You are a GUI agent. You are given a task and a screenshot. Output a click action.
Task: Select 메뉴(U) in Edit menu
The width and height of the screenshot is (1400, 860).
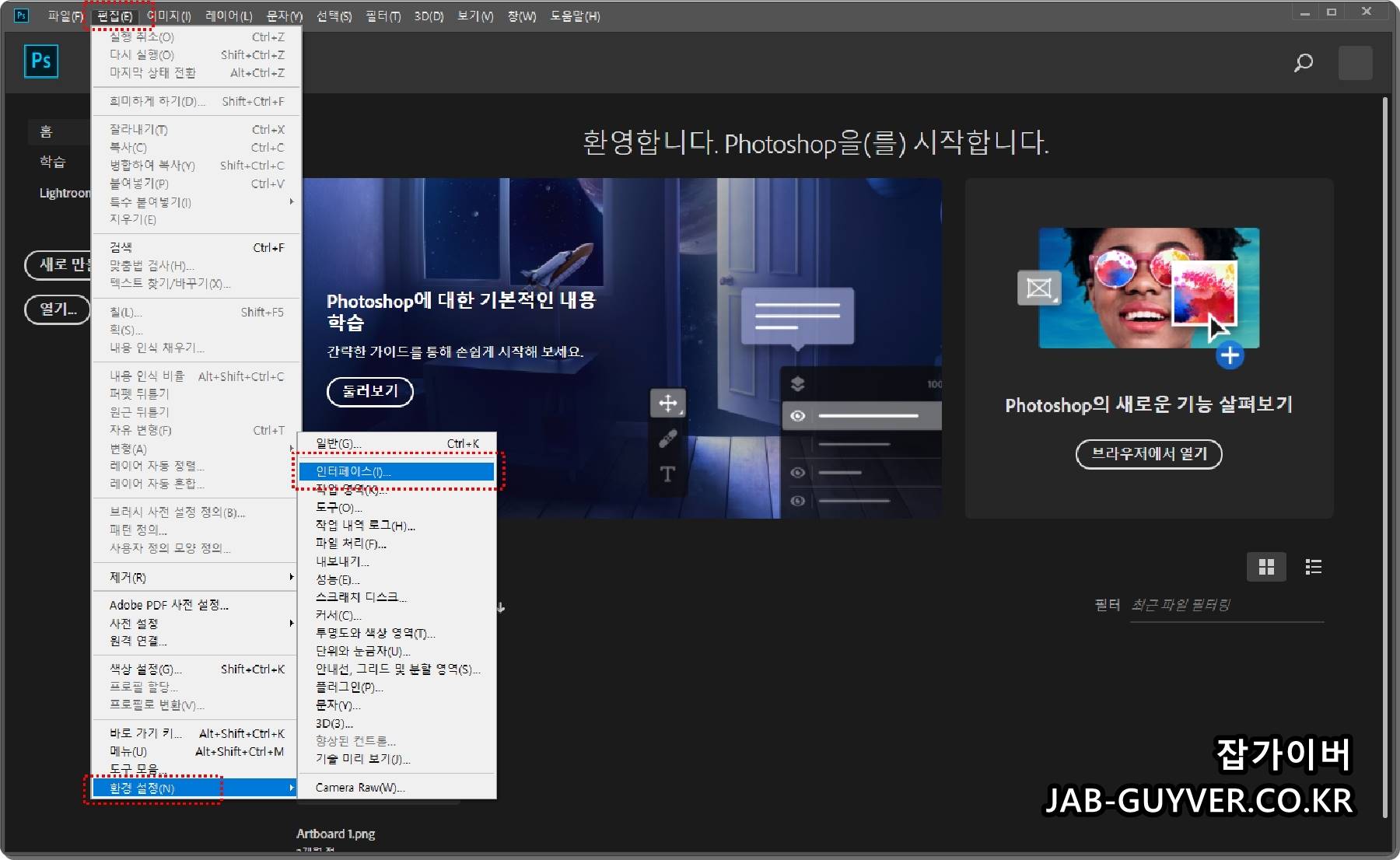195,751
